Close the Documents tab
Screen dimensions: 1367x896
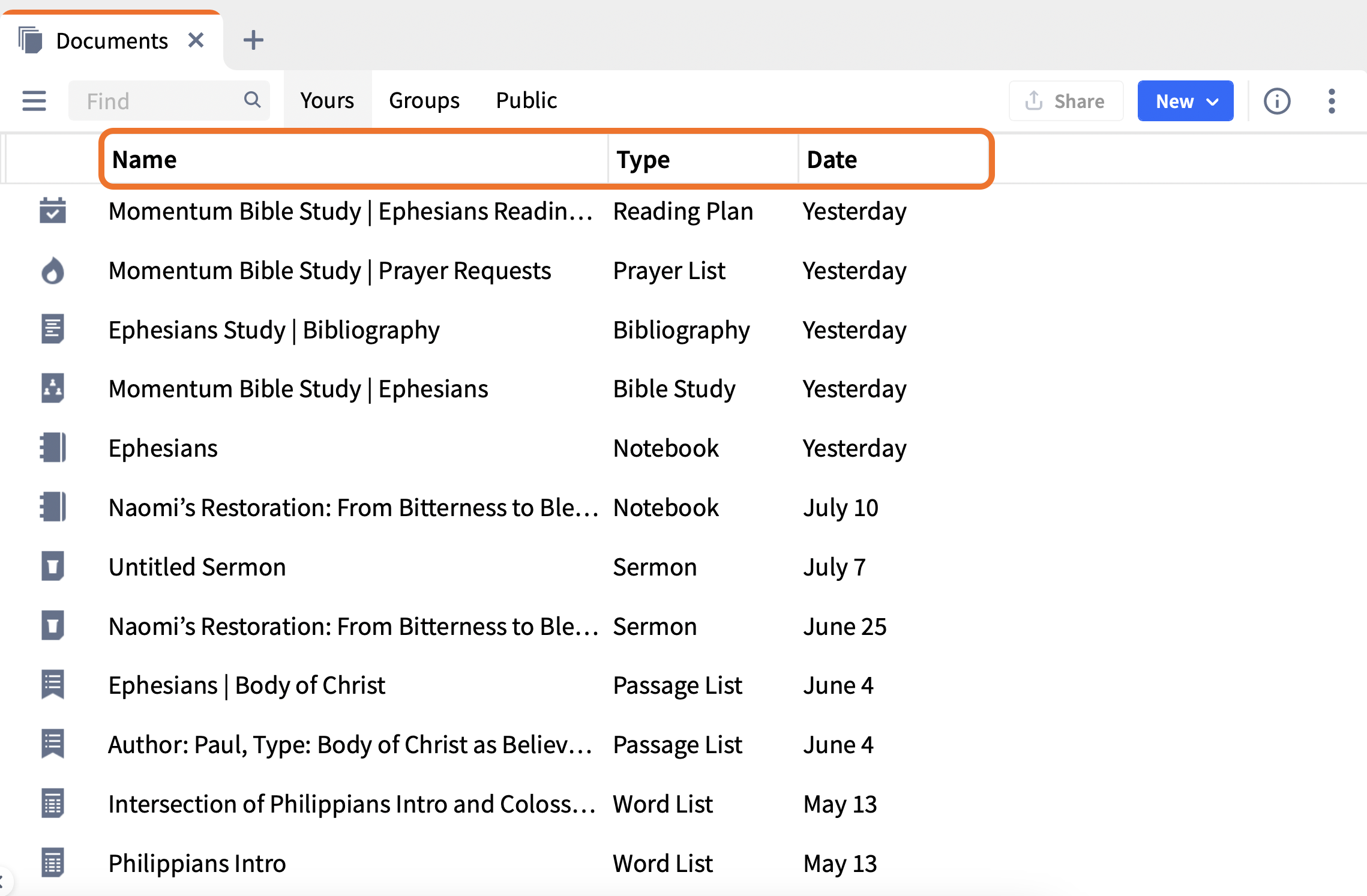pyautogui.click(x=196, y=40)
